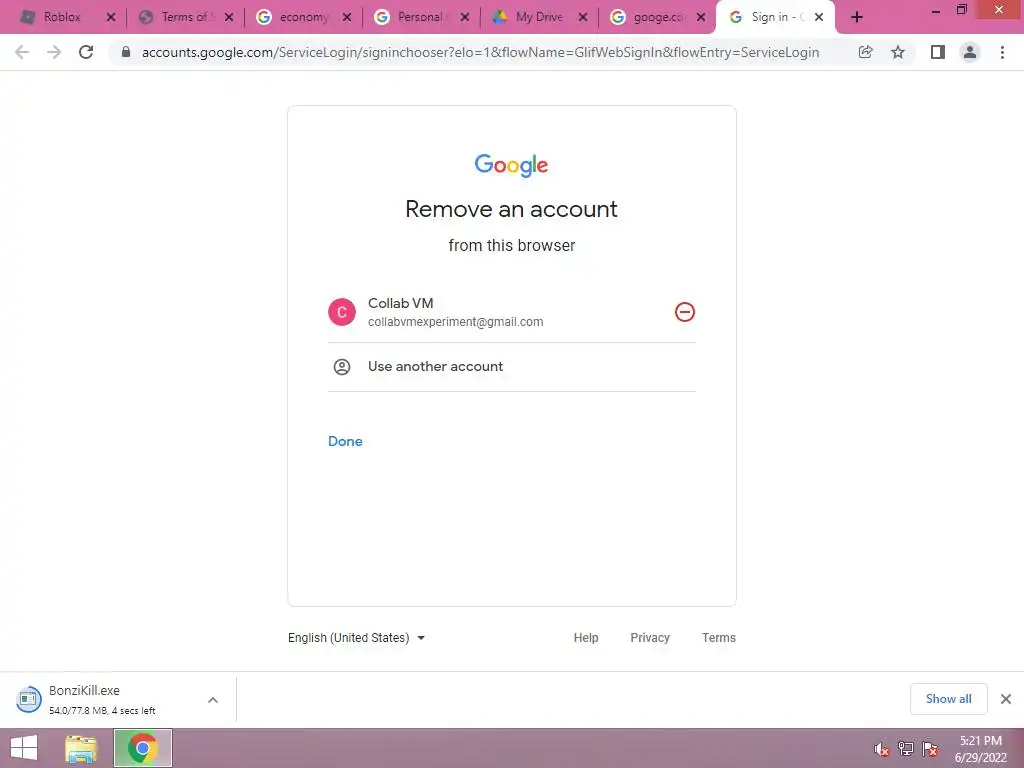Close the Terms of tab
This screenshot has height=768, width=1024.
click(229, 17)
